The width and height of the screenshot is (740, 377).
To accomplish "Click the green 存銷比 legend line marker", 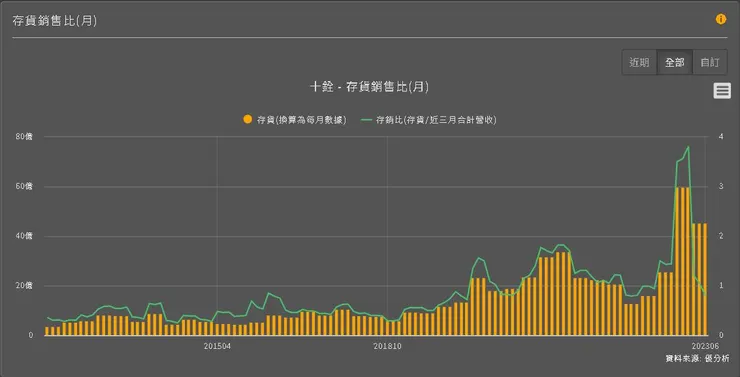I will coord(367,120).
